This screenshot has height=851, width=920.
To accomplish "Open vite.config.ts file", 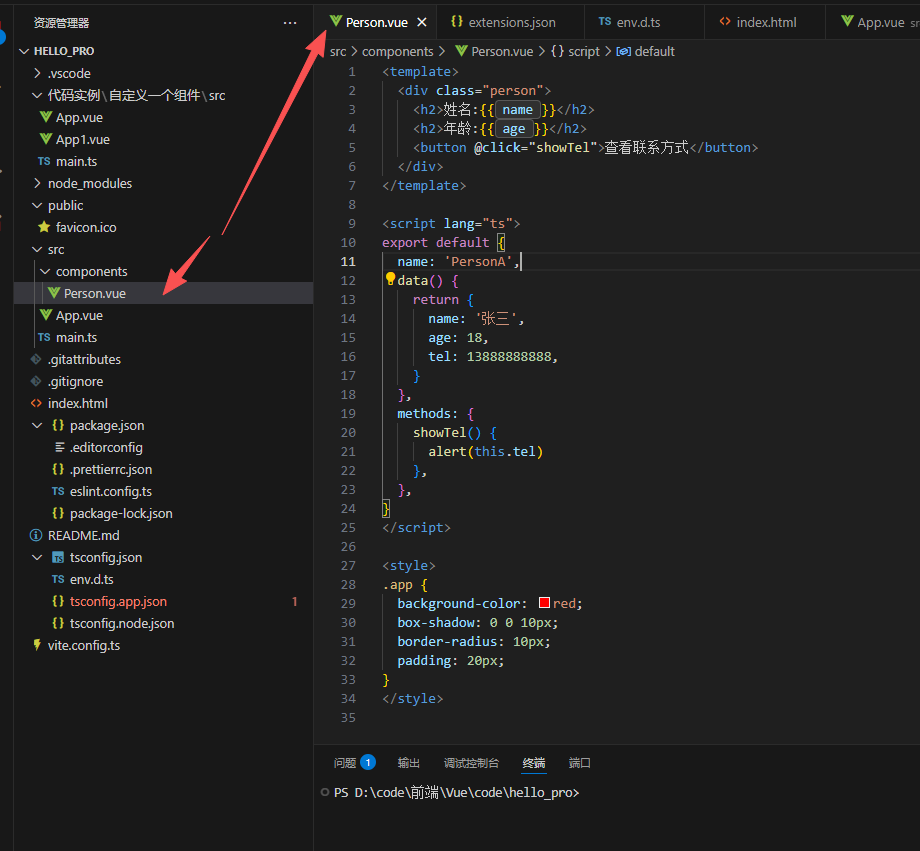I will pyautogui.click(x=163, y=646).
